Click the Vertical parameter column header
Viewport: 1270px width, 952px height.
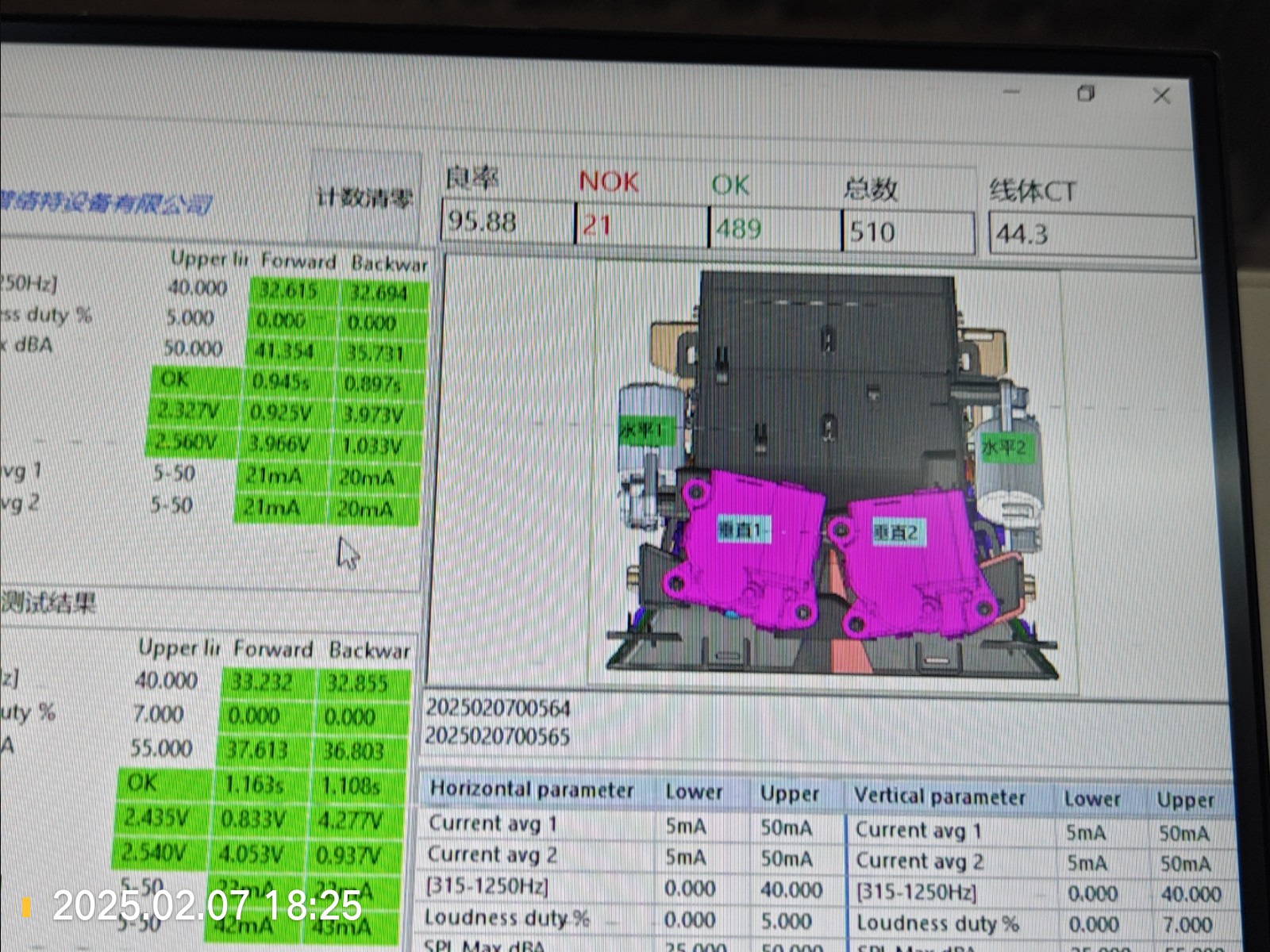click(940, 797)
